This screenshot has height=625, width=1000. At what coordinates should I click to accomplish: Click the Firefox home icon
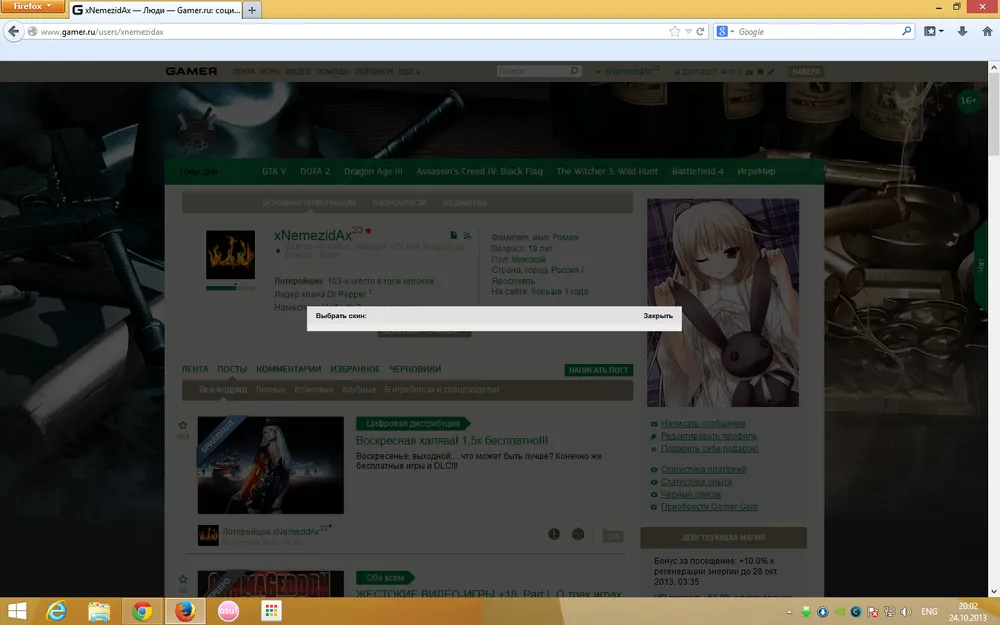[x=985, y=32]
